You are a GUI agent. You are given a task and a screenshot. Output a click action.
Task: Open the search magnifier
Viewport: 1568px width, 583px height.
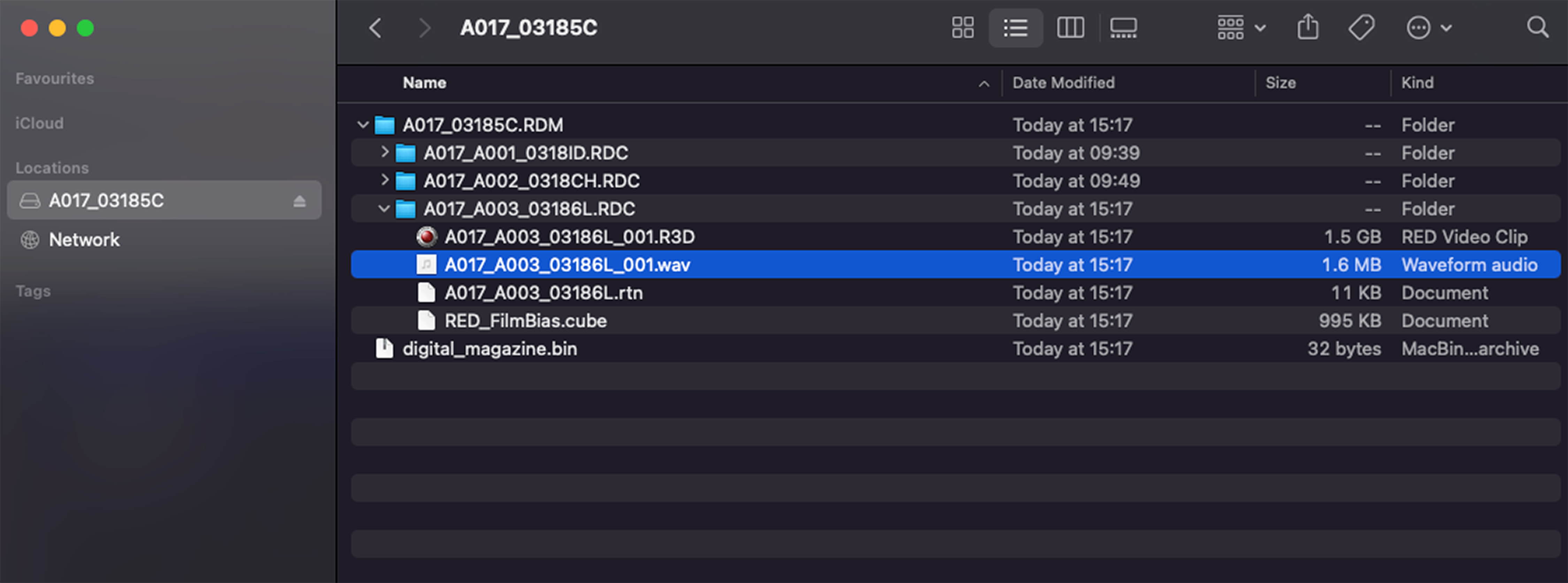1537,28
